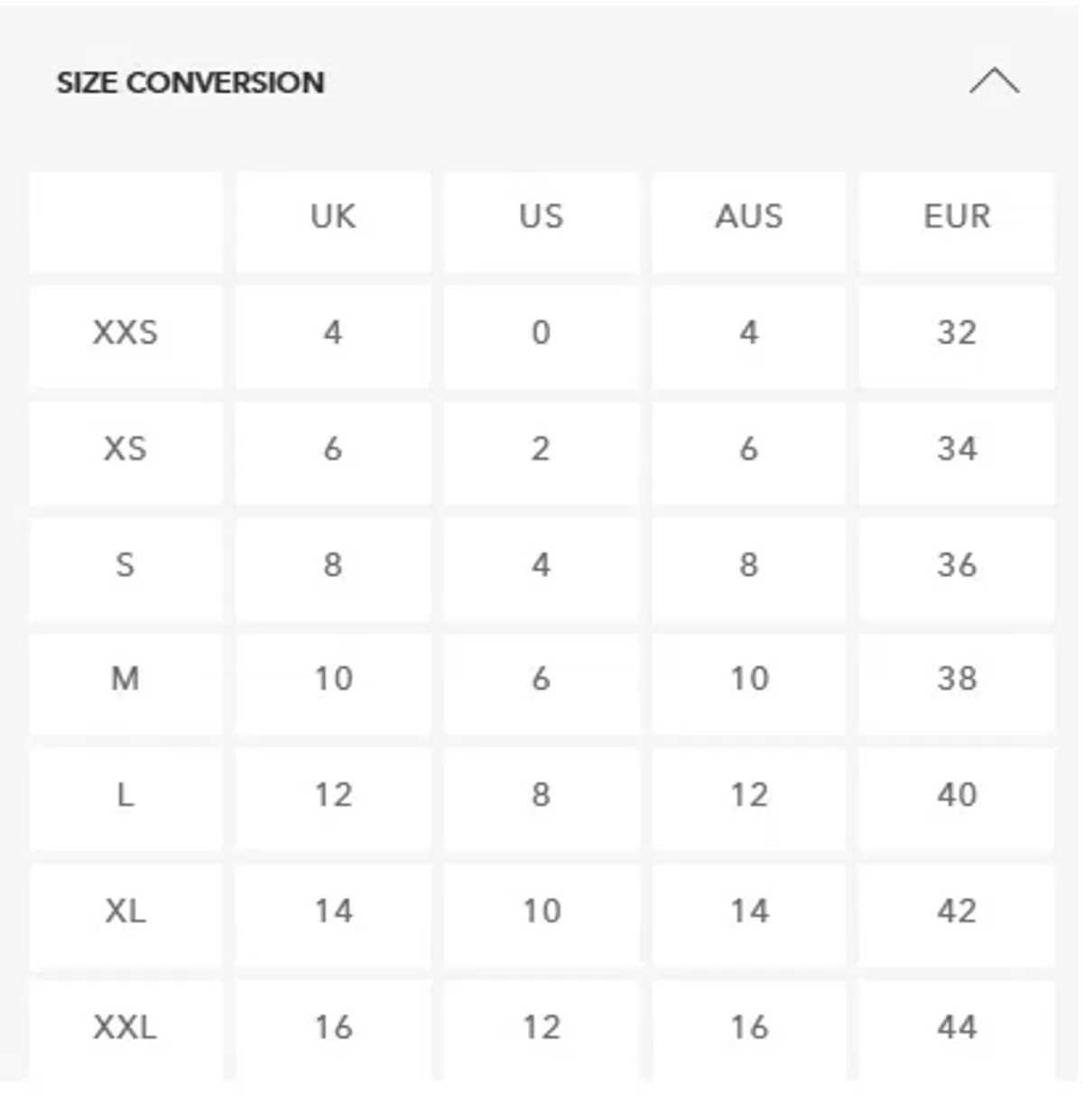1083x1120 pixels.
Task: Click the XS size row label
Action: [x=125, y=449]
